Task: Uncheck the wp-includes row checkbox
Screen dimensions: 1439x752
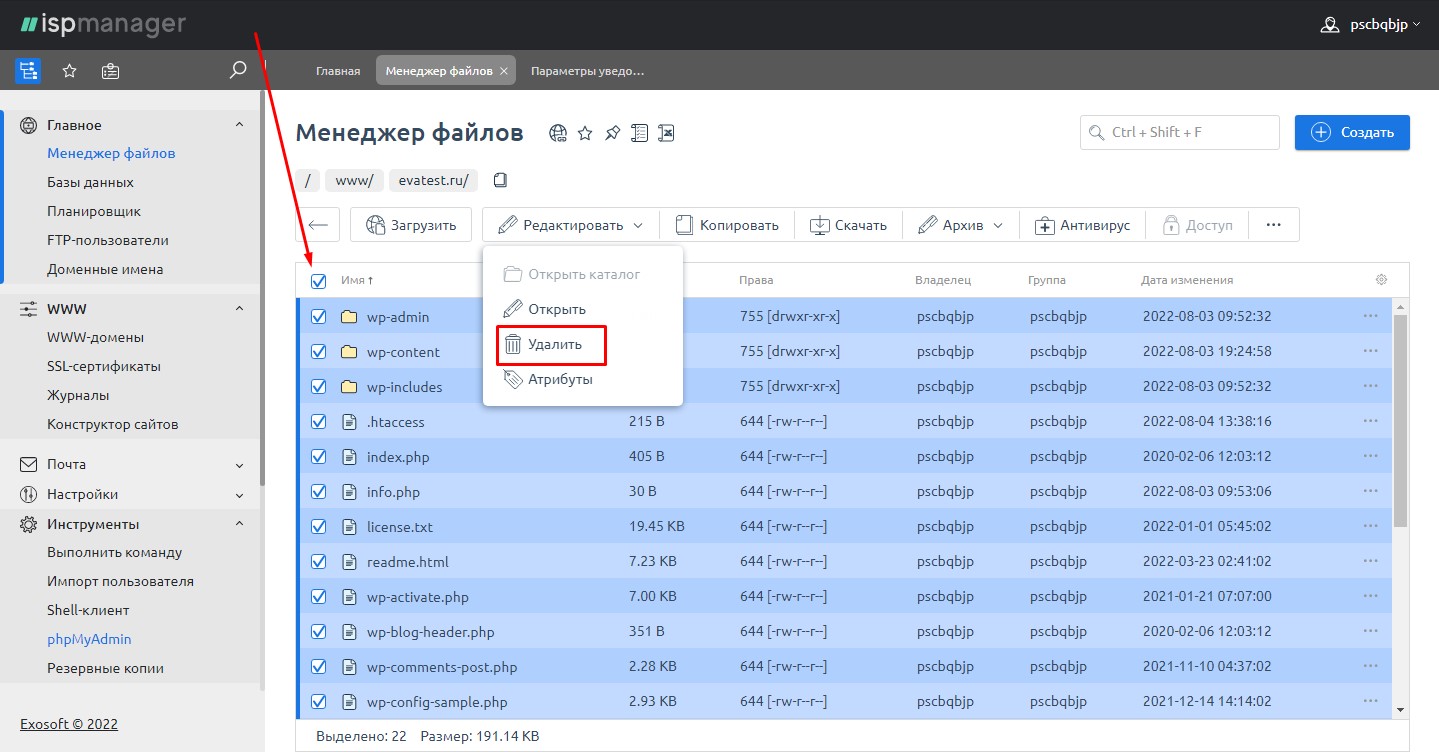Action: point(318,387)
